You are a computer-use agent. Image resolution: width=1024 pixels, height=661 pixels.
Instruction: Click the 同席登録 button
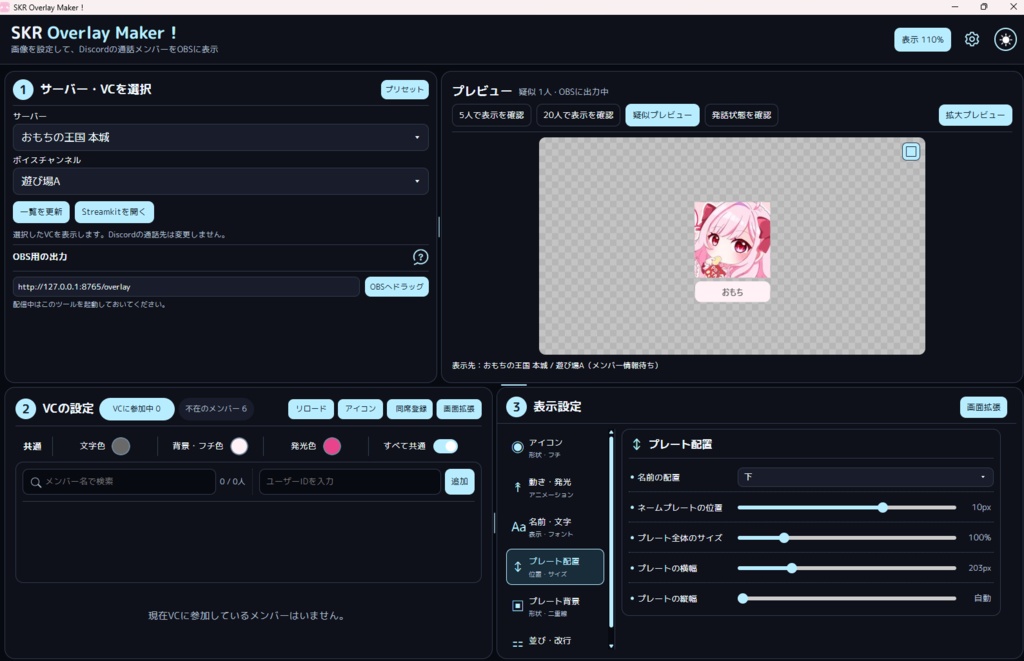[411, 409]
